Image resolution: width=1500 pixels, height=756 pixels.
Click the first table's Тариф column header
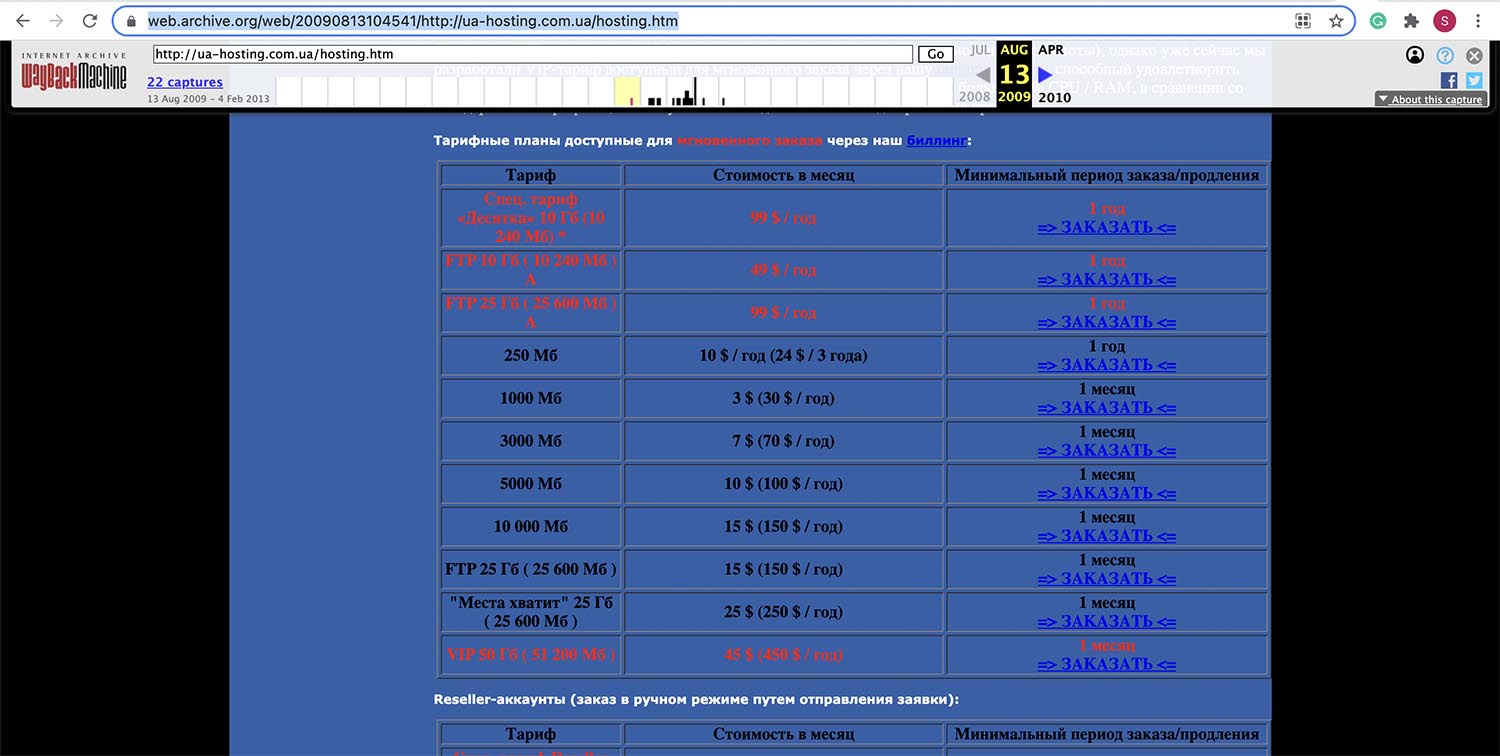click(531, 176)
